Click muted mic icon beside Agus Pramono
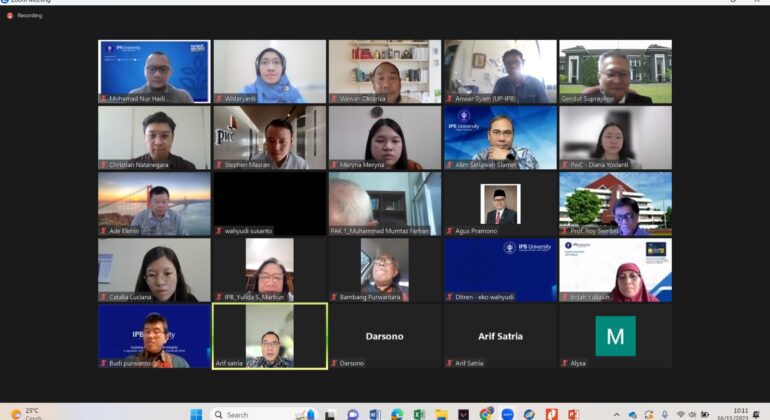The height and width of the screenshot is (420, 770). (449, 231)
